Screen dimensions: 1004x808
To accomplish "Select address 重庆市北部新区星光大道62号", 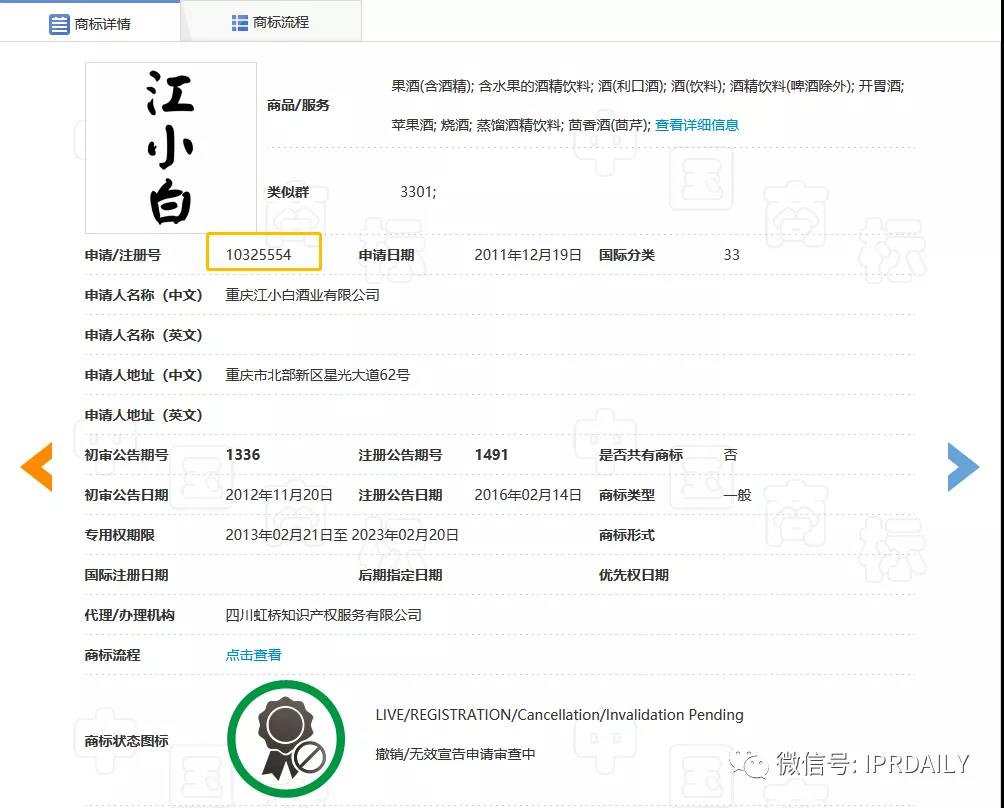I will tap(318, 375).
